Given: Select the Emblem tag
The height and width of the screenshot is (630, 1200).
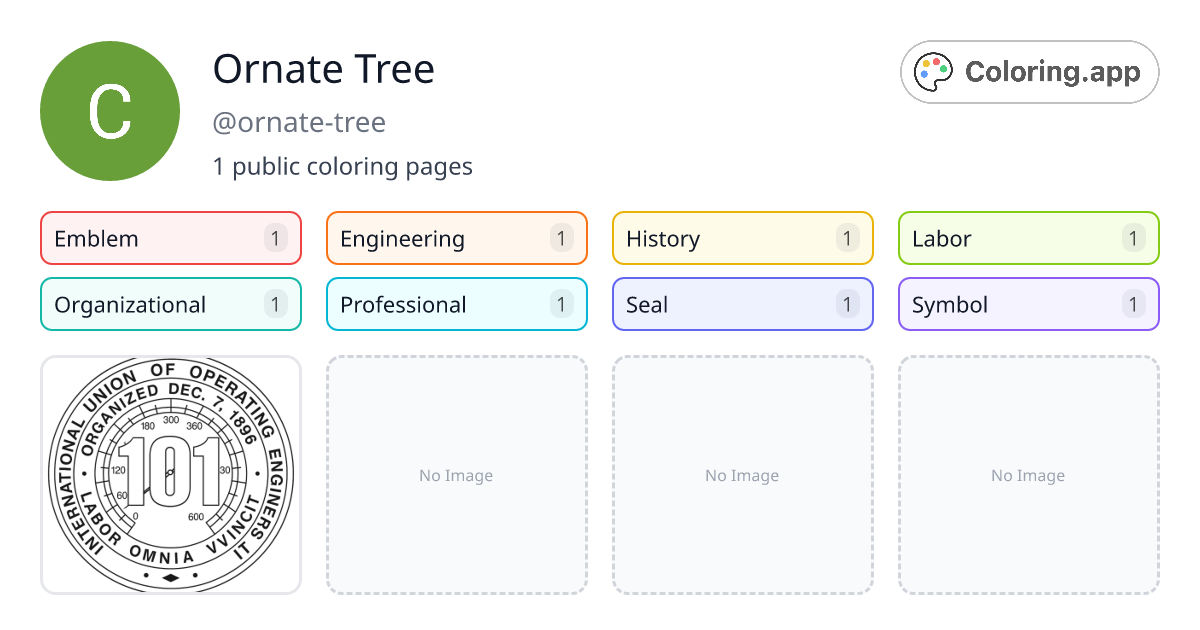Looking at the screenshot, I should (x=170, y=238).
